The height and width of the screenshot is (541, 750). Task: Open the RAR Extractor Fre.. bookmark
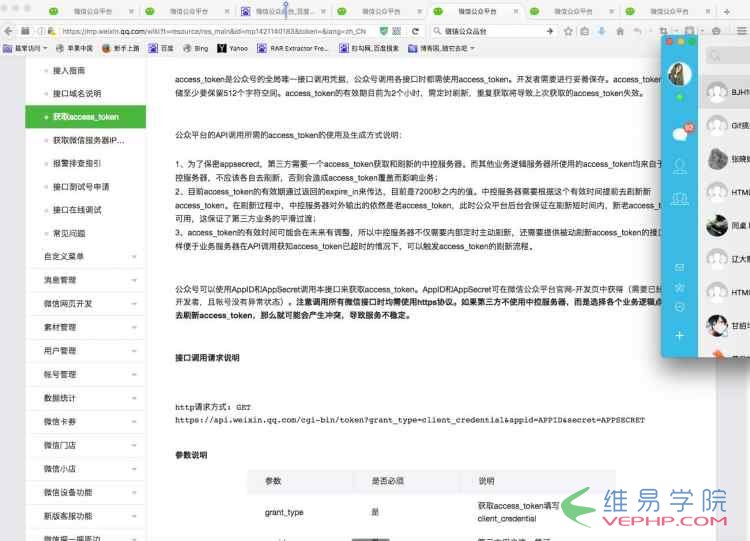click(293, 48)
